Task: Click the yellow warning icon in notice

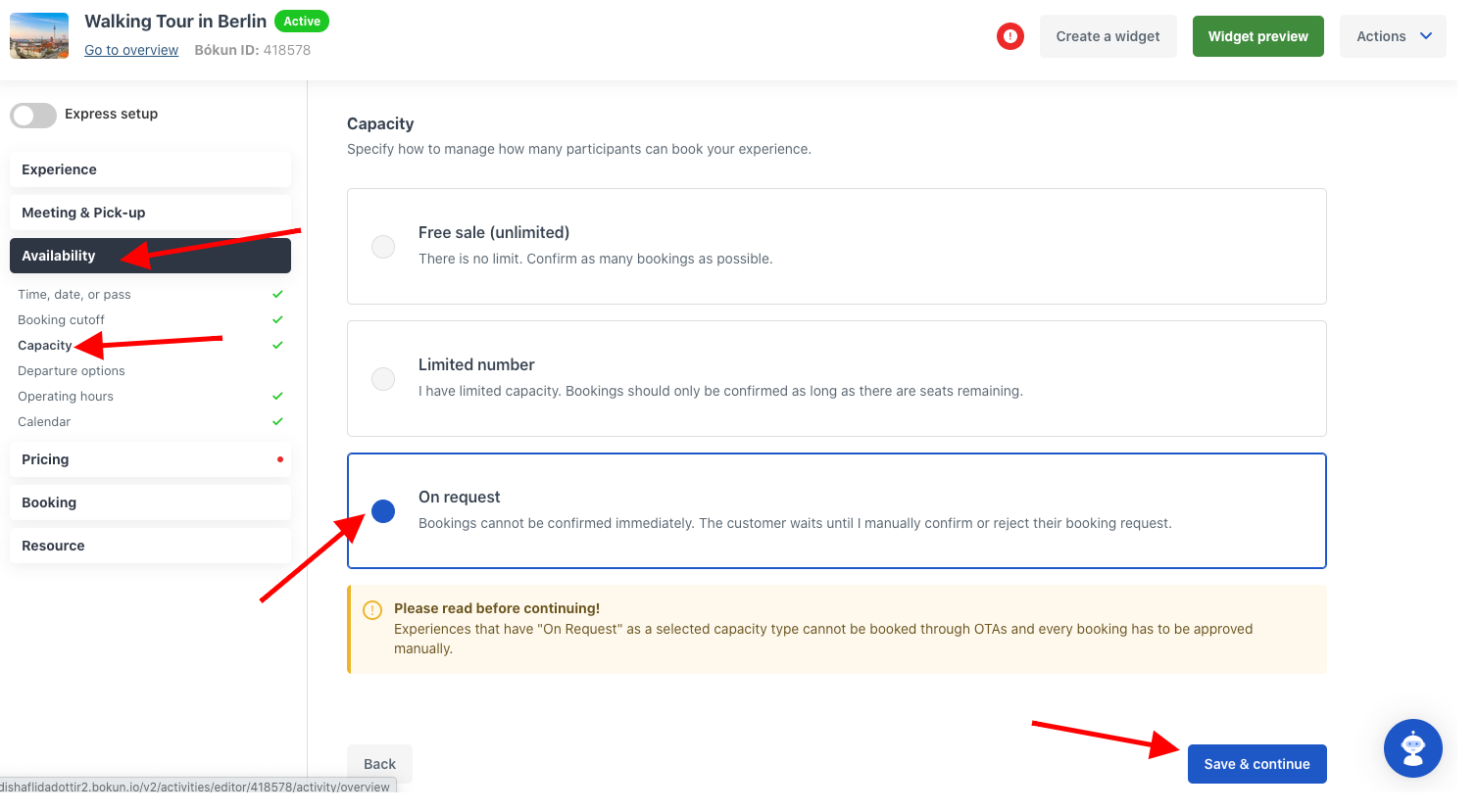Action: tap(372, 610)
